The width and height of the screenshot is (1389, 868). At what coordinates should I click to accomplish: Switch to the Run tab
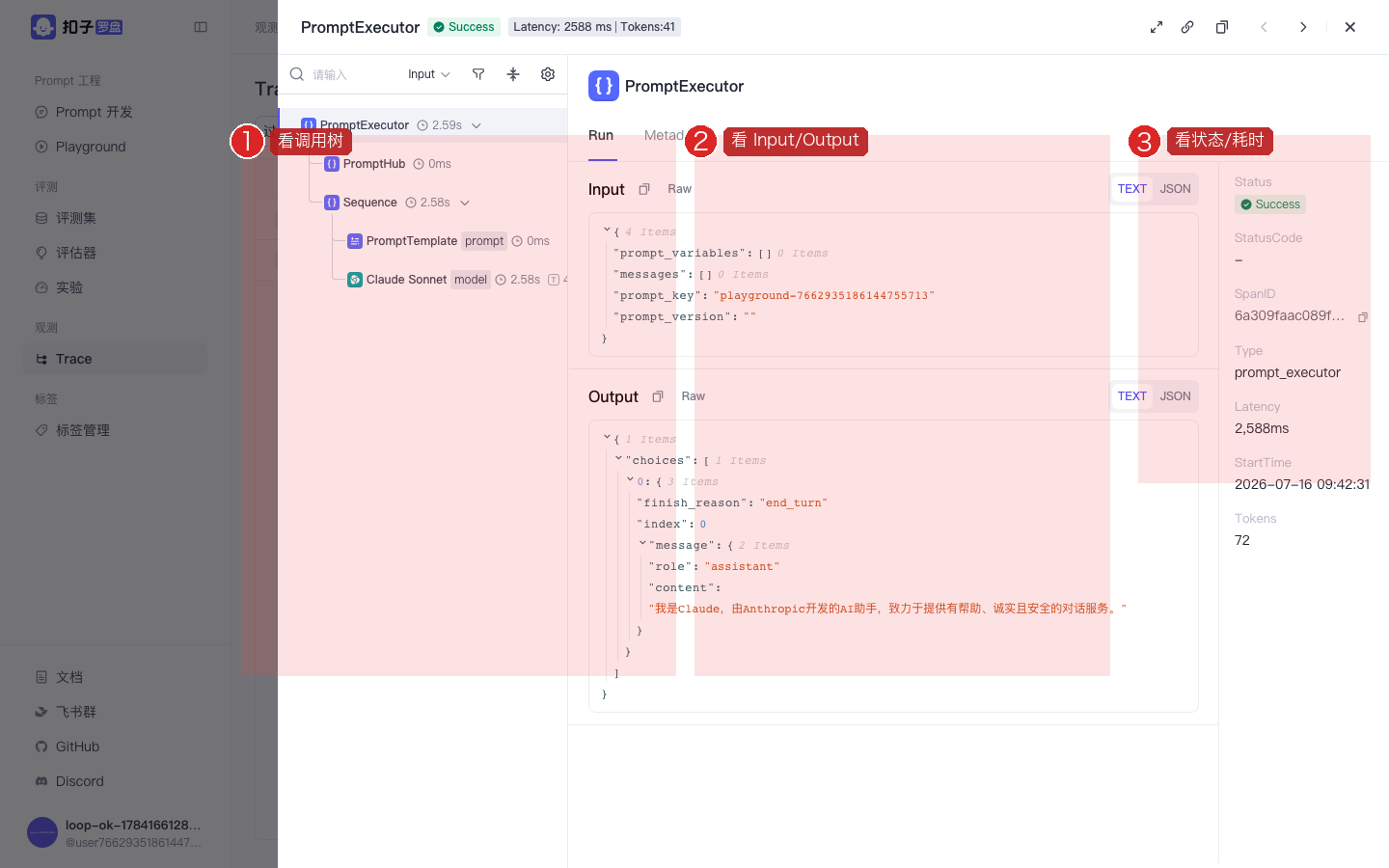point(601,135)
